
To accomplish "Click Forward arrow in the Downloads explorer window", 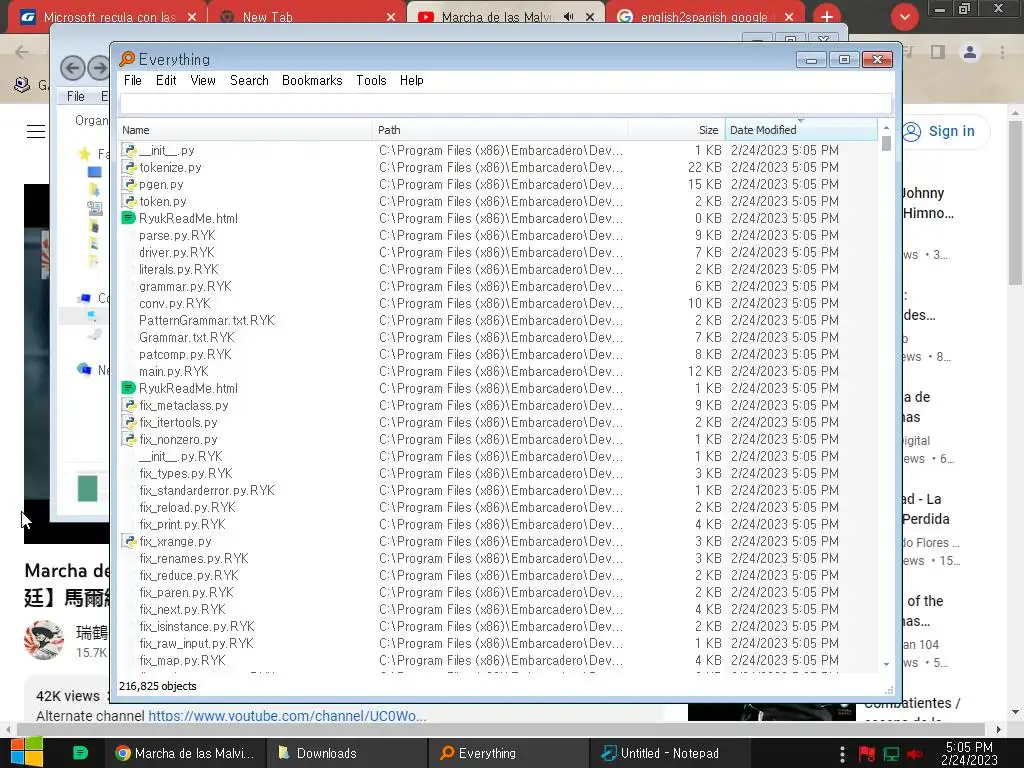I will (x=99, y=68).
